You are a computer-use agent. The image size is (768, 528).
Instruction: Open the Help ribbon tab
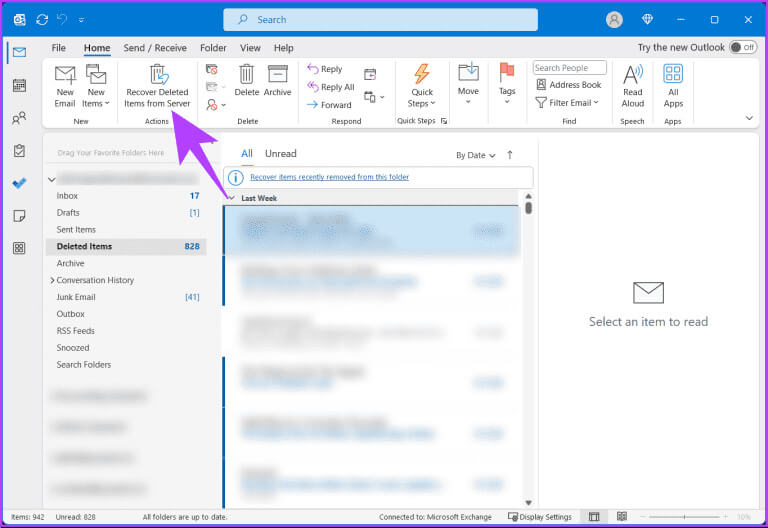tap(284, 48)
